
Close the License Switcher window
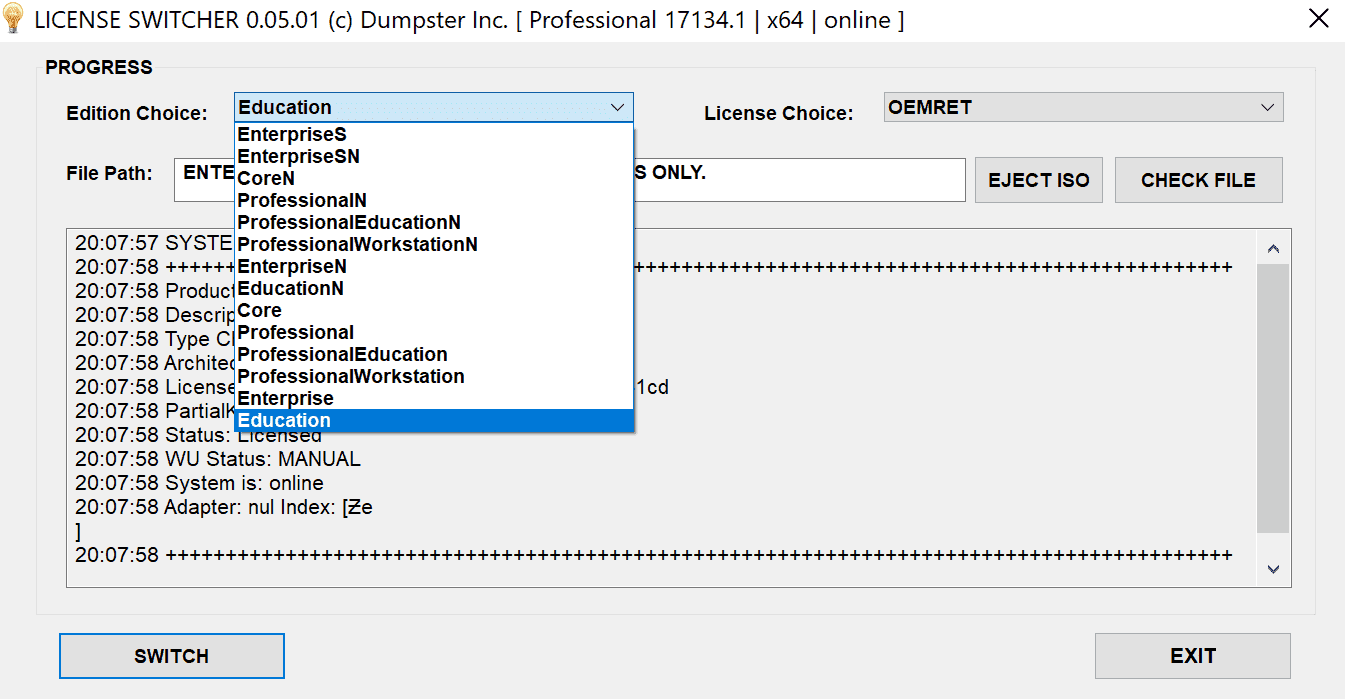coord(1318,18)
